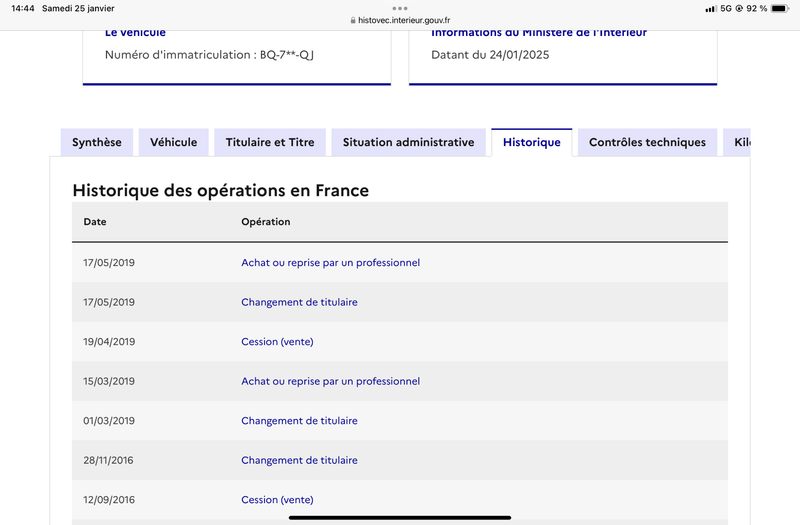Click the 28/11/2016 Changement de titulaire link

pos(299,460)
